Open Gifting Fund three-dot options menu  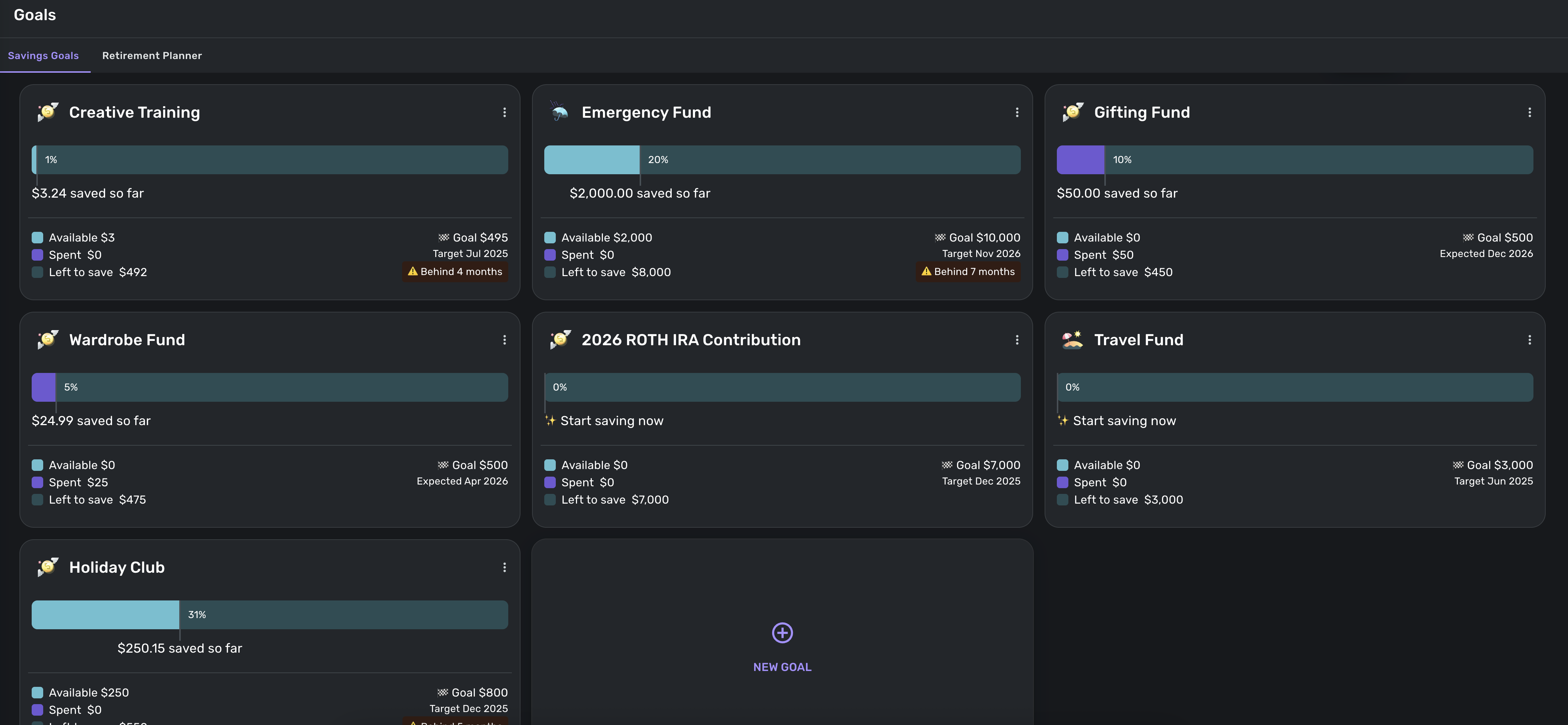coord(1529,113)
